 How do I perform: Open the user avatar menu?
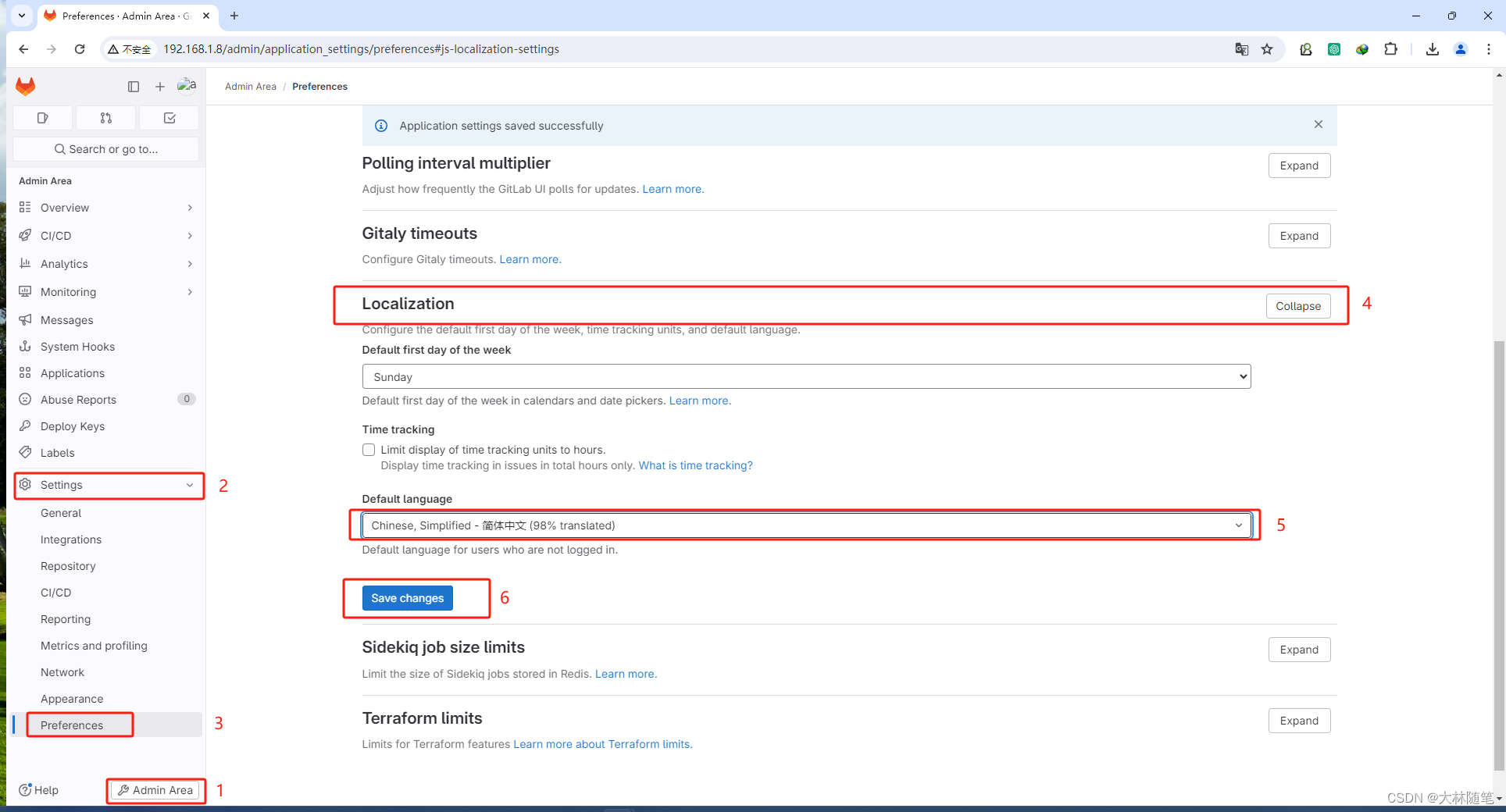pyautogui.click(x=187, y=85)
